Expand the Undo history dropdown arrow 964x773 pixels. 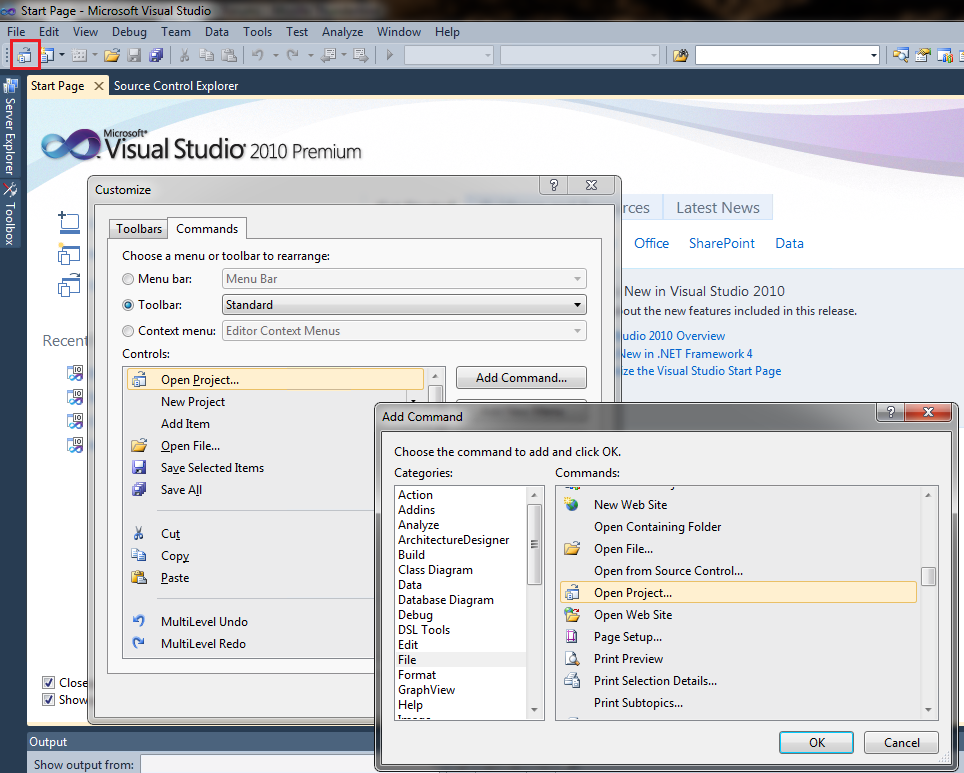[276, 55]
